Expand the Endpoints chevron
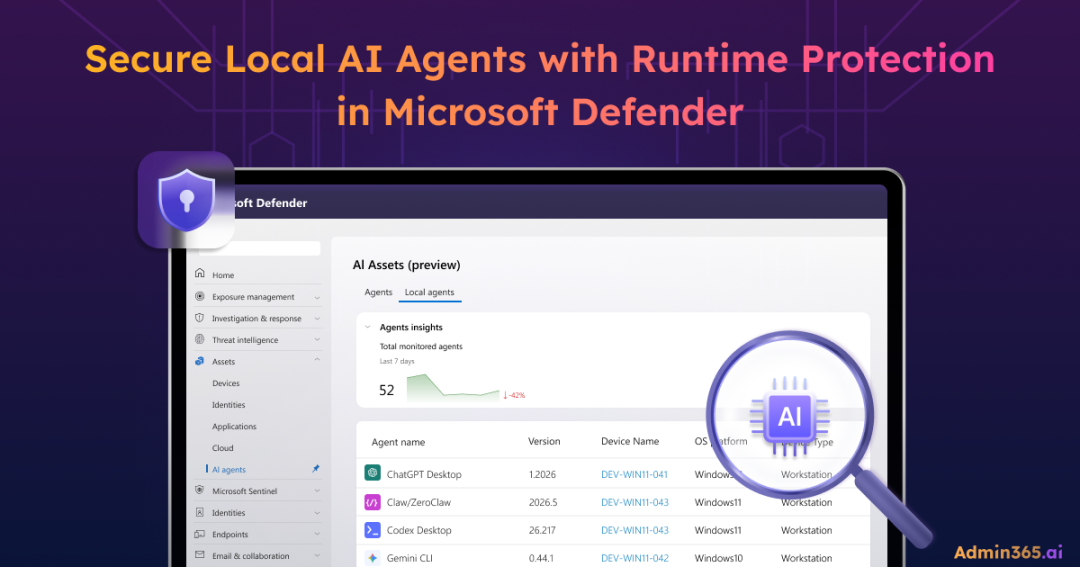Viewport: 1080px width, 567px height. pos(317,534)
